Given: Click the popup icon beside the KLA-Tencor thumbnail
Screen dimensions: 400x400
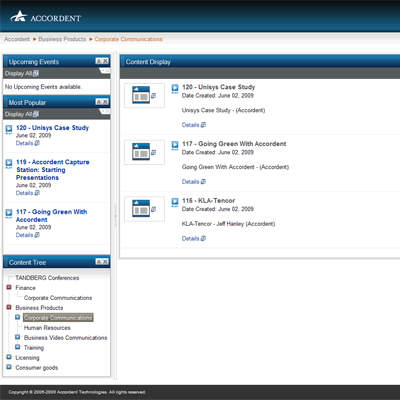Looking at the screenshot, I should [x=154, y=209].
